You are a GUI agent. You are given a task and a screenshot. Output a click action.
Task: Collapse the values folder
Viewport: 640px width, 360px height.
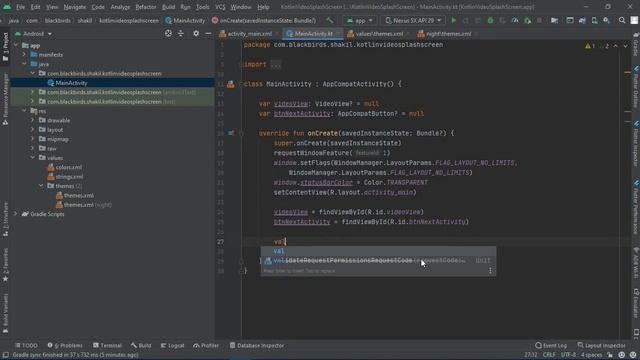pos(33,158)
